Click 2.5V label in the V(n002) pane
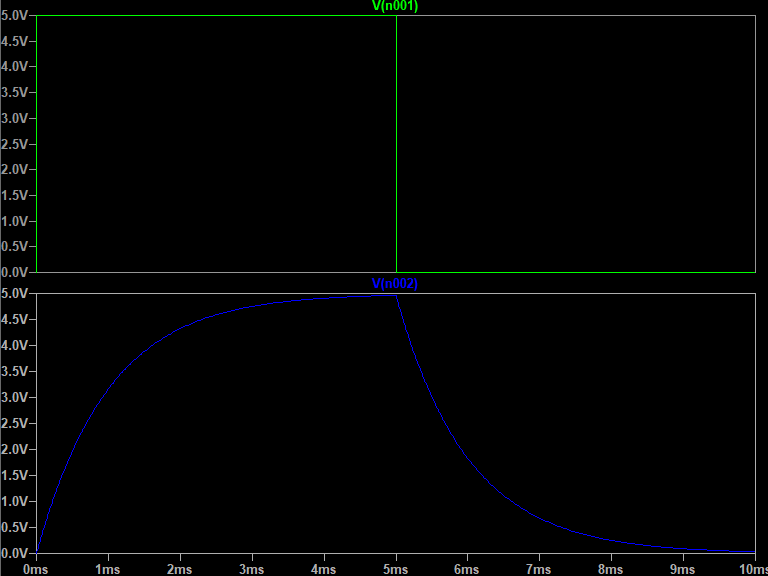The image size is (768, 576). point(17,423)
